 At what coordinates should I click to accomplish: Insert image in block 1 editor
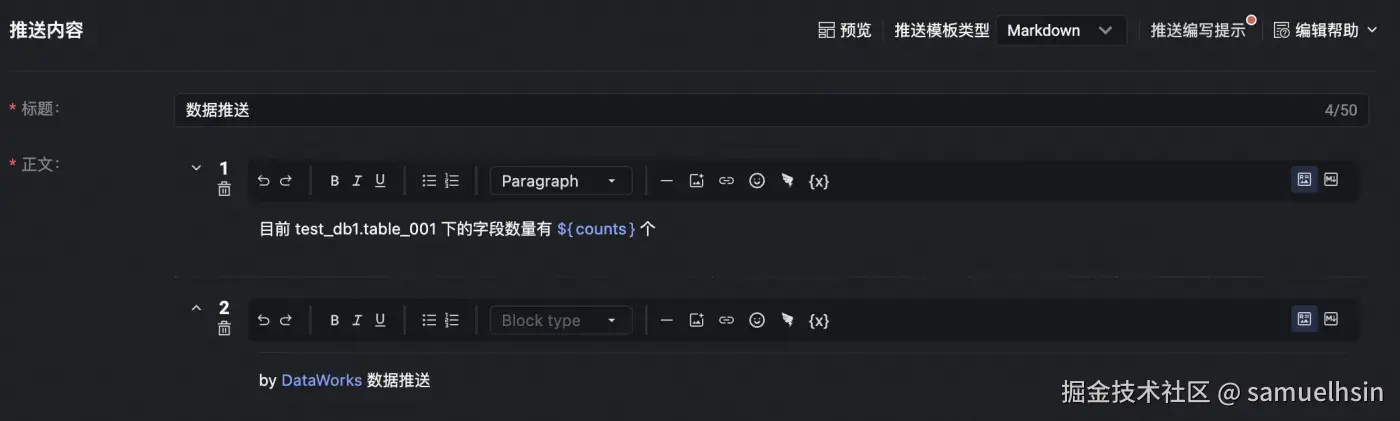tap(697, 181)
